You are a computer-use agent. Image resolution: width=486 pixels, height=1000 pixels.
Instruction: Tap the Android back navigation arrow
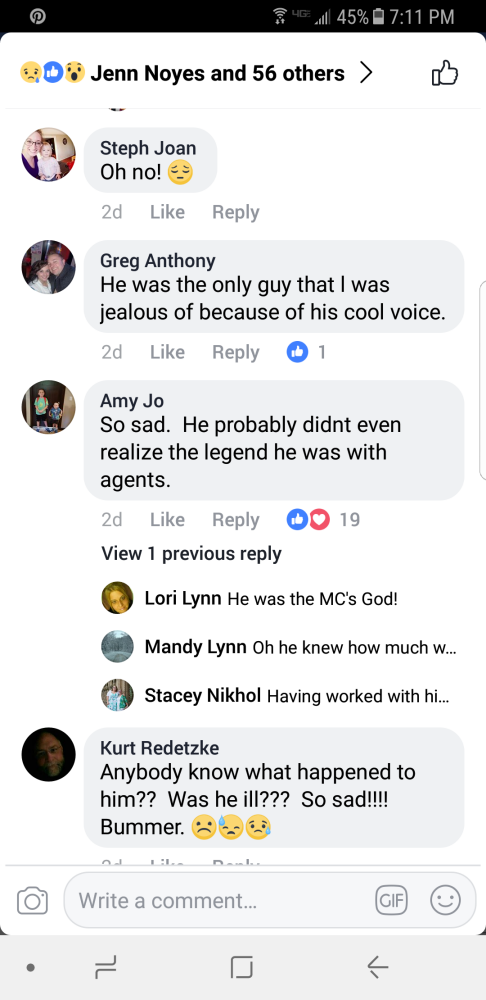(x=378, y=967)
